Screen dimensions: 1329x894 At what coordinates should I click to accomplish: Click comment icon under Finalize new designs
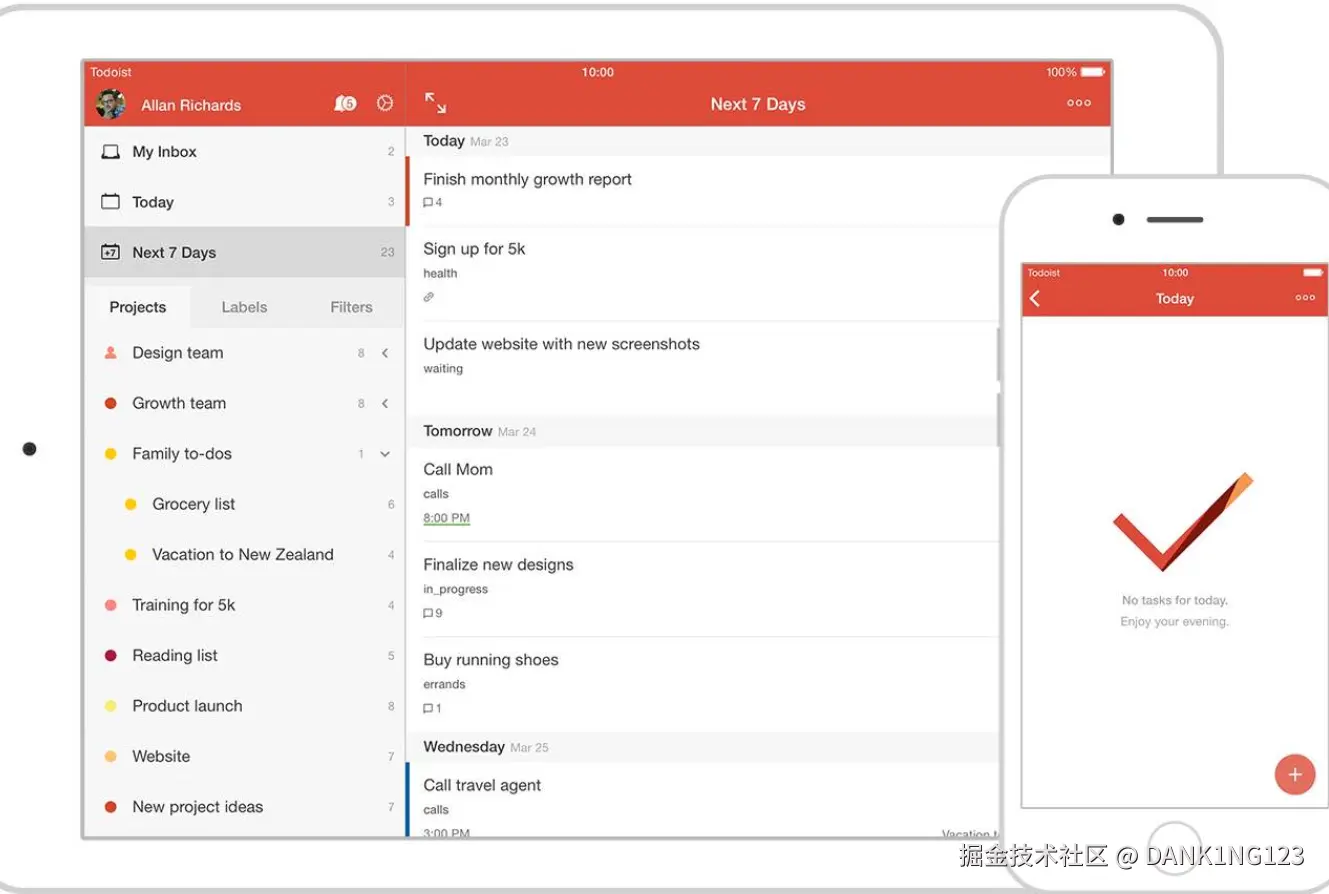pyautogui.click(x=428, y=613)
